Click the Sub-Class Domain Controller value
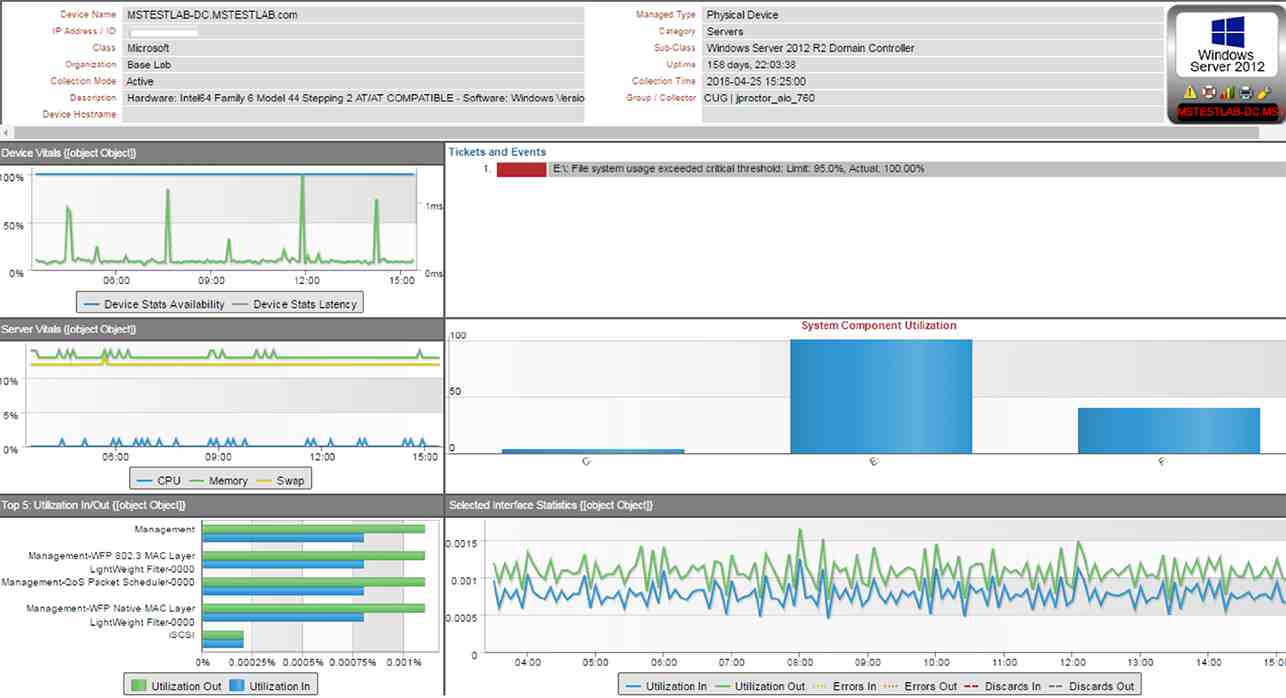Viewport: 1286px width, 698px height. (932, 48)
